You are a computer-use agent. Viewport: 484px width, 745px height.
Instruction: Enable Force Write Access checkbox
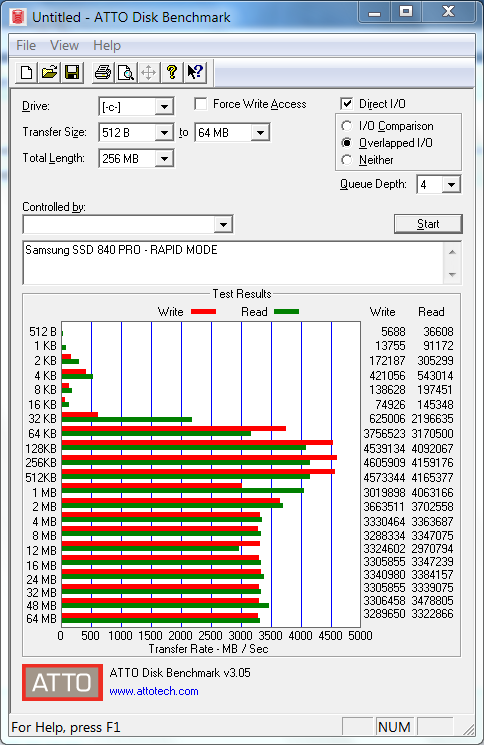(201, 104)
